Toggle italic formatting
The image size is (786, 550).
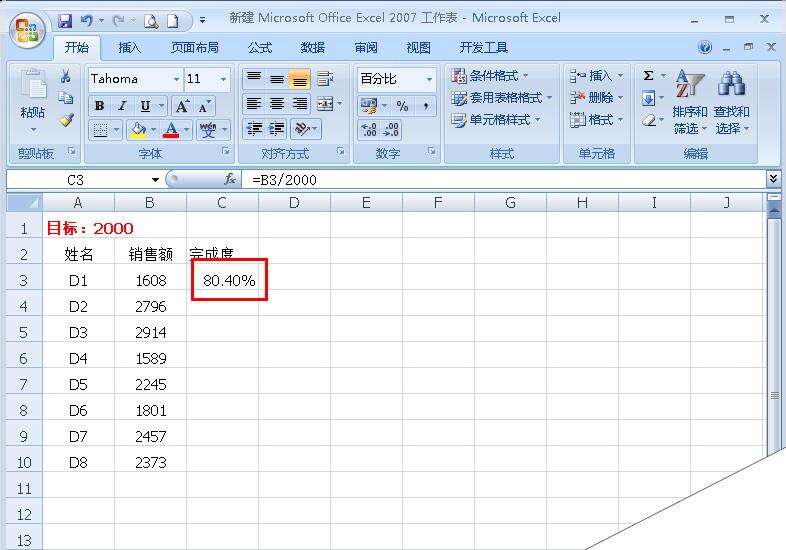tap(122, 106)
